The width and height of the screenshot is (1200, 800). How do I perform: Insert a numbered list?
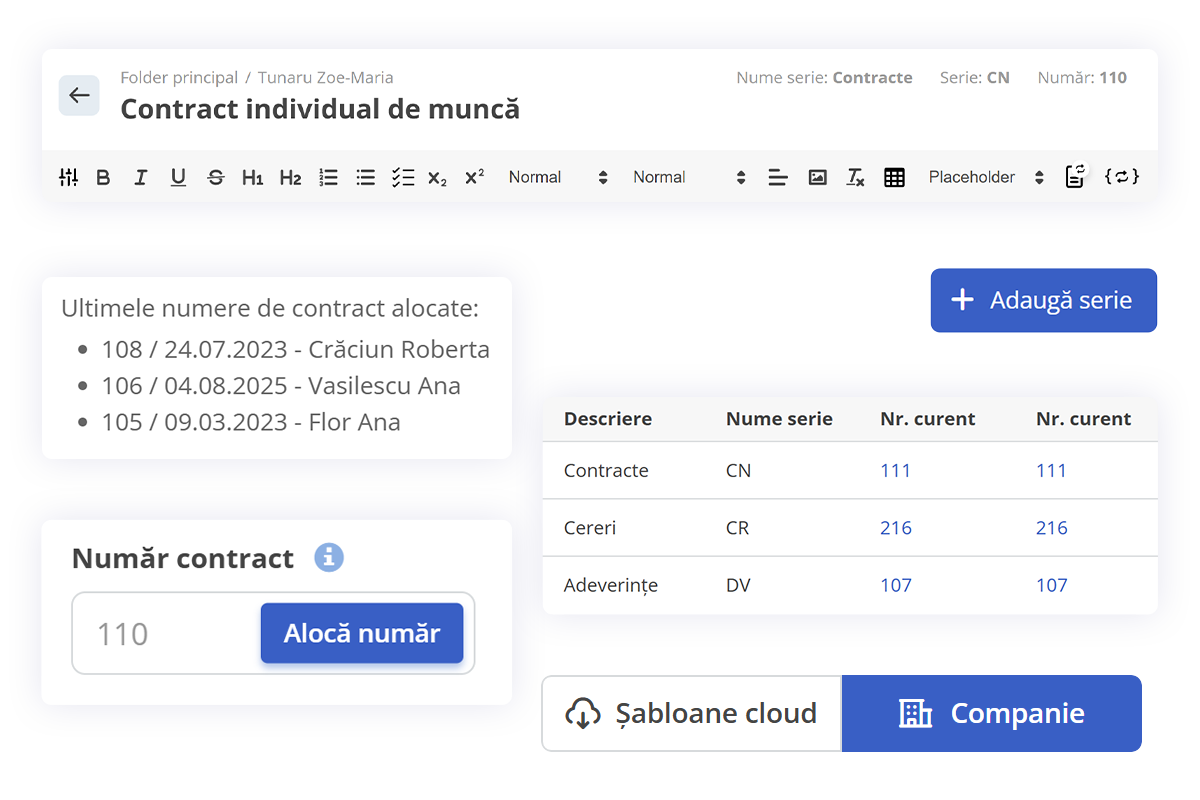328,178
